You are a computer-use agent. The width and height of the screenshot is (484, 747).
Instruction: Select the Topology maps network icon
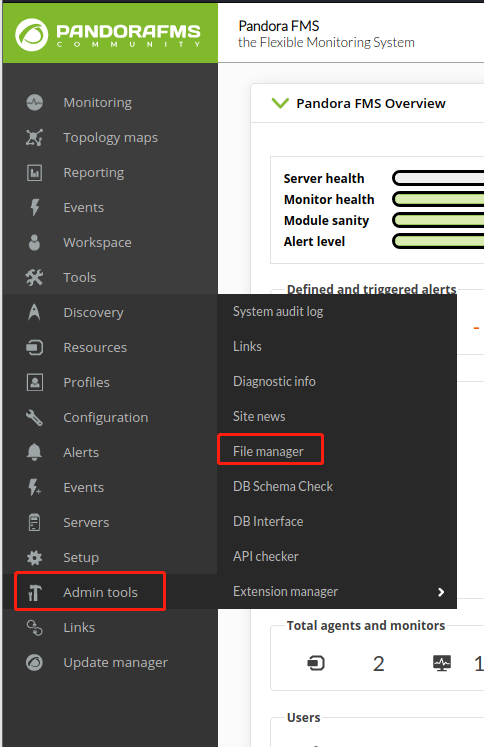[34, 137]
